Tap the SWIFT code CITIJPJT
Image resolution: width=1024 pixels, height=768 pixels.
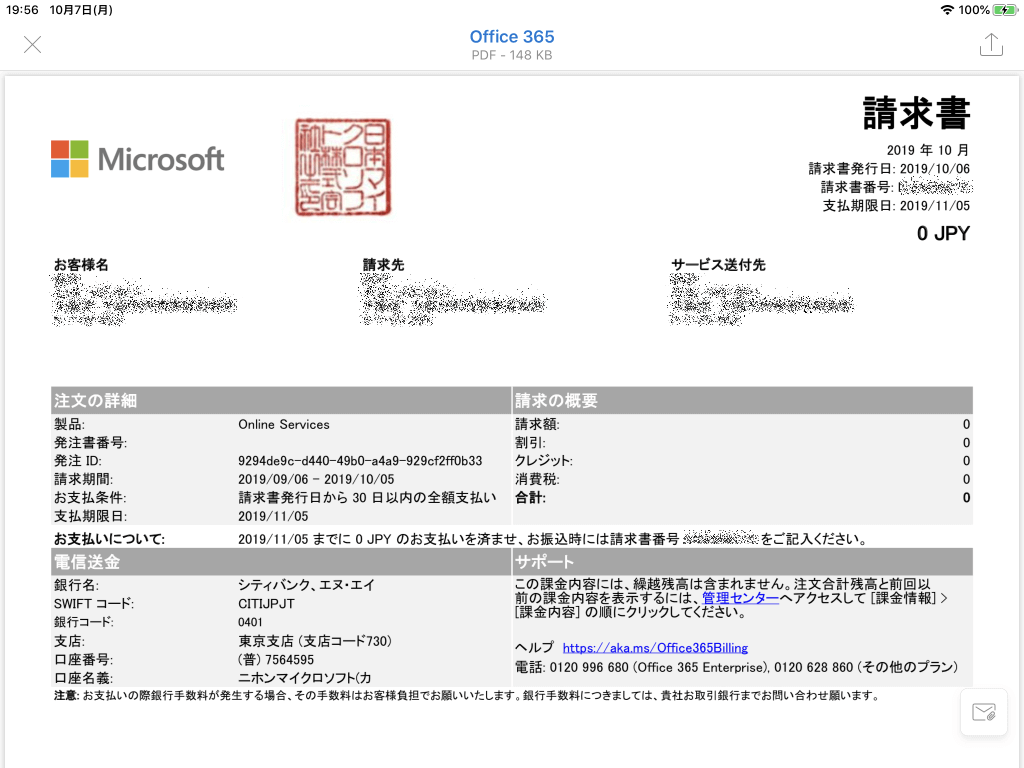click(266, 604)
